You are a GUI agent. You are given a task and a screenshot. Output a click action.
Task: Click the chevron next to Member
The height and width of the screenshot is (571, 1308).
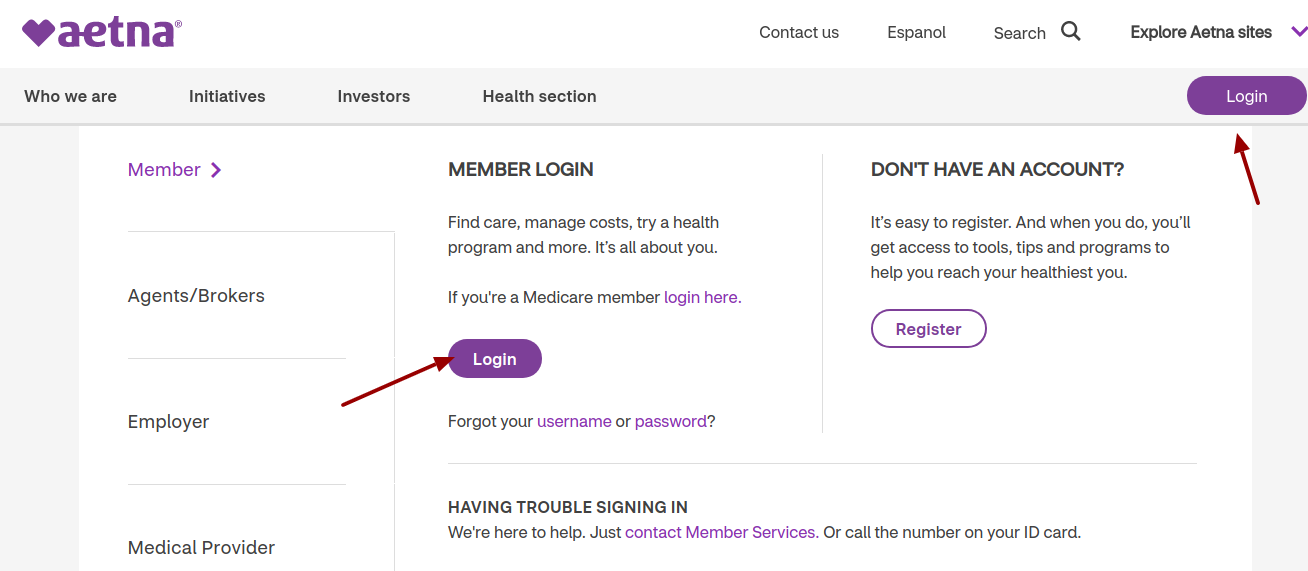tap(216, 170)
